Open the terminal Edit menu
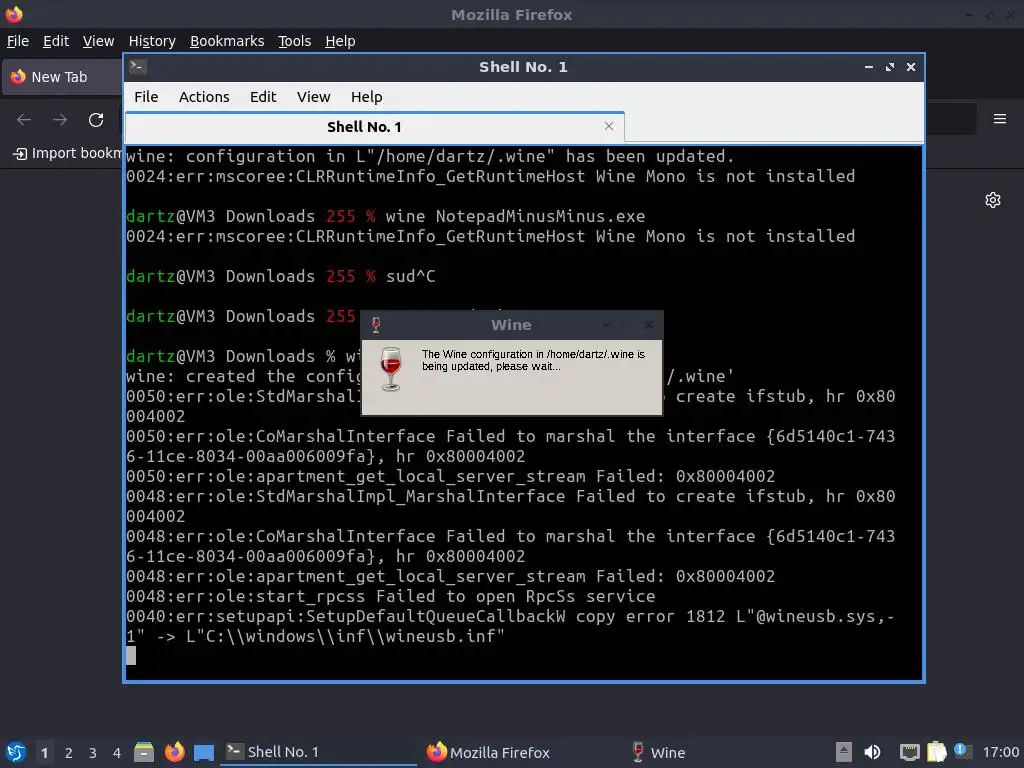This screenshot has height=768, width=1024. 263,97
